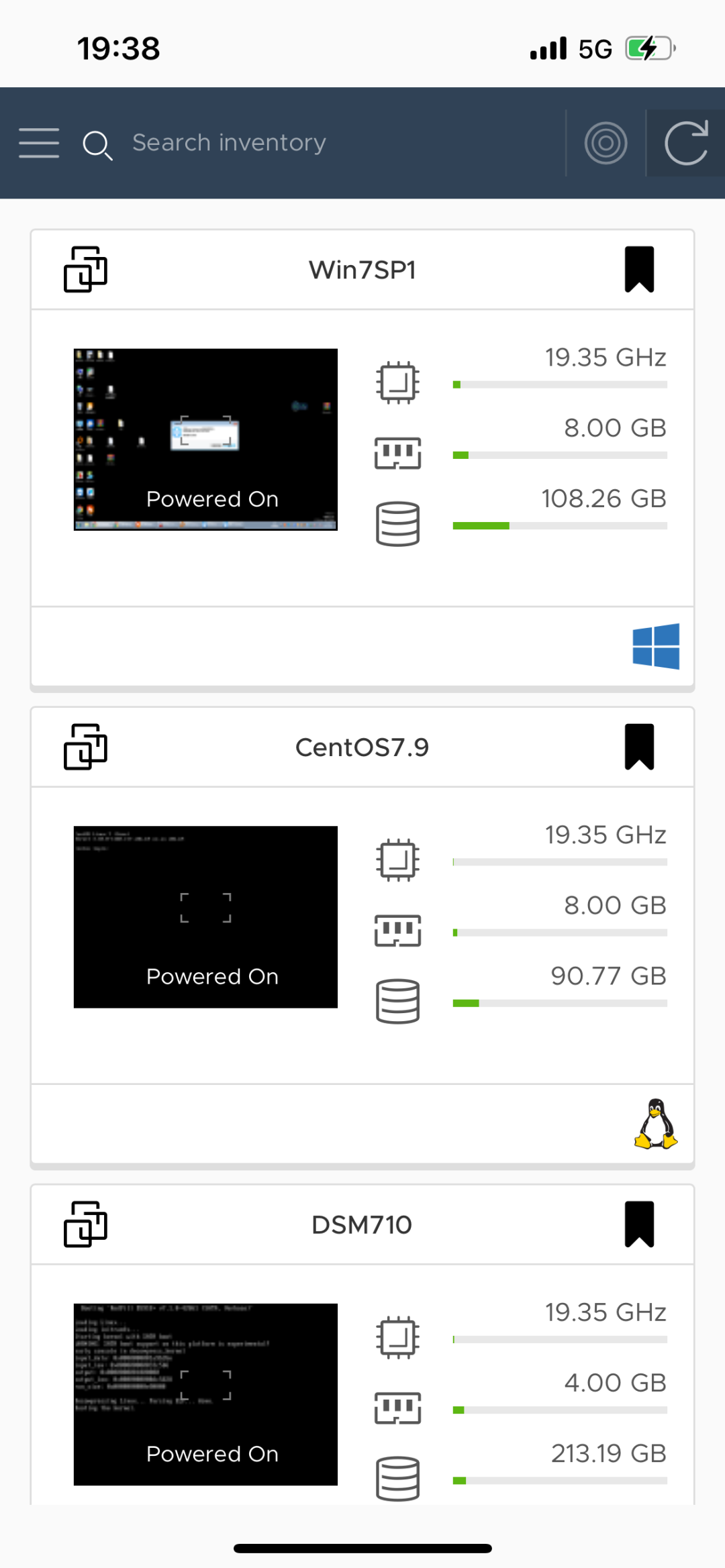This screenshot has width=725, height=1568.
Task: Click the CPU chip icon on Win7SP1
Action: click(397, 383)
